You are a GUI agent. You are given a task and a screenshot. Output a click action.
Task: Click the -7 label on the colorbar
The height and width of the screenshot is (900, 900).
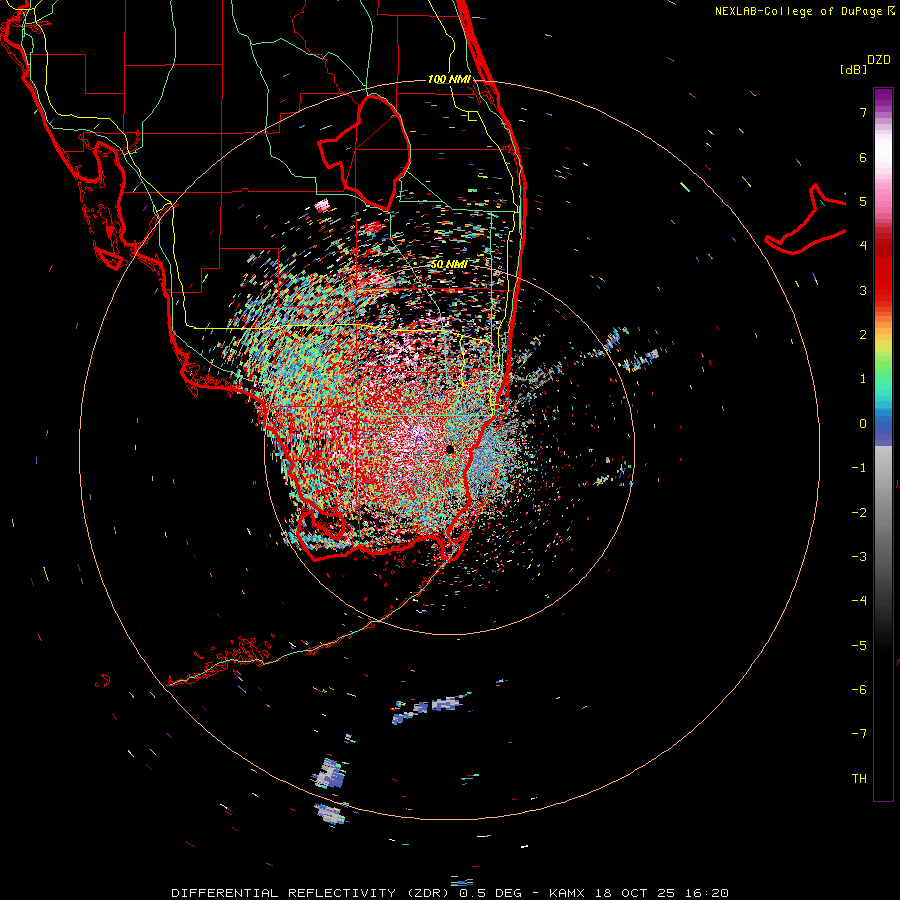click(859, 734)
